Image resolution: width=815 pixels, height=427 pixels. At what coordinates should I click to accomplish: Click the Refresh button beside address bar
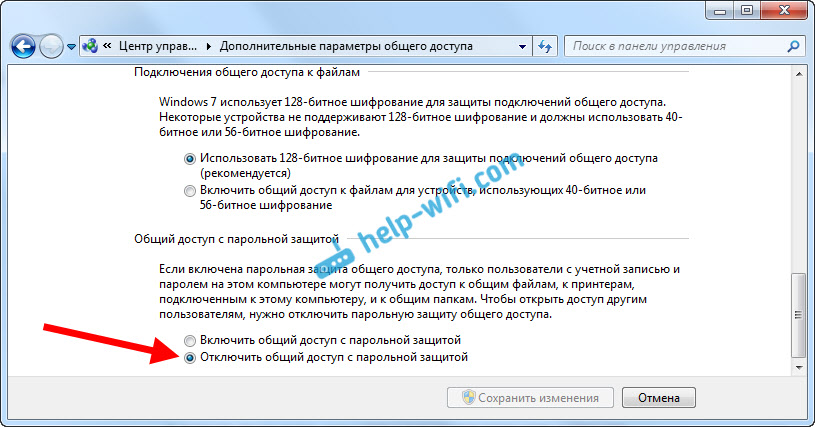[x=545, y=46]
